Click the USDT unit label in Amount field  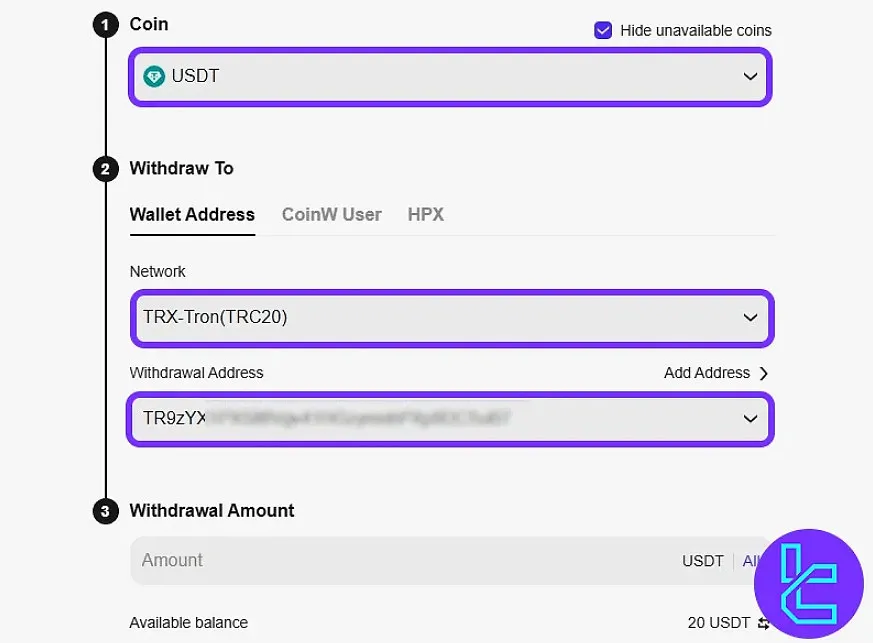click(703, 561)
